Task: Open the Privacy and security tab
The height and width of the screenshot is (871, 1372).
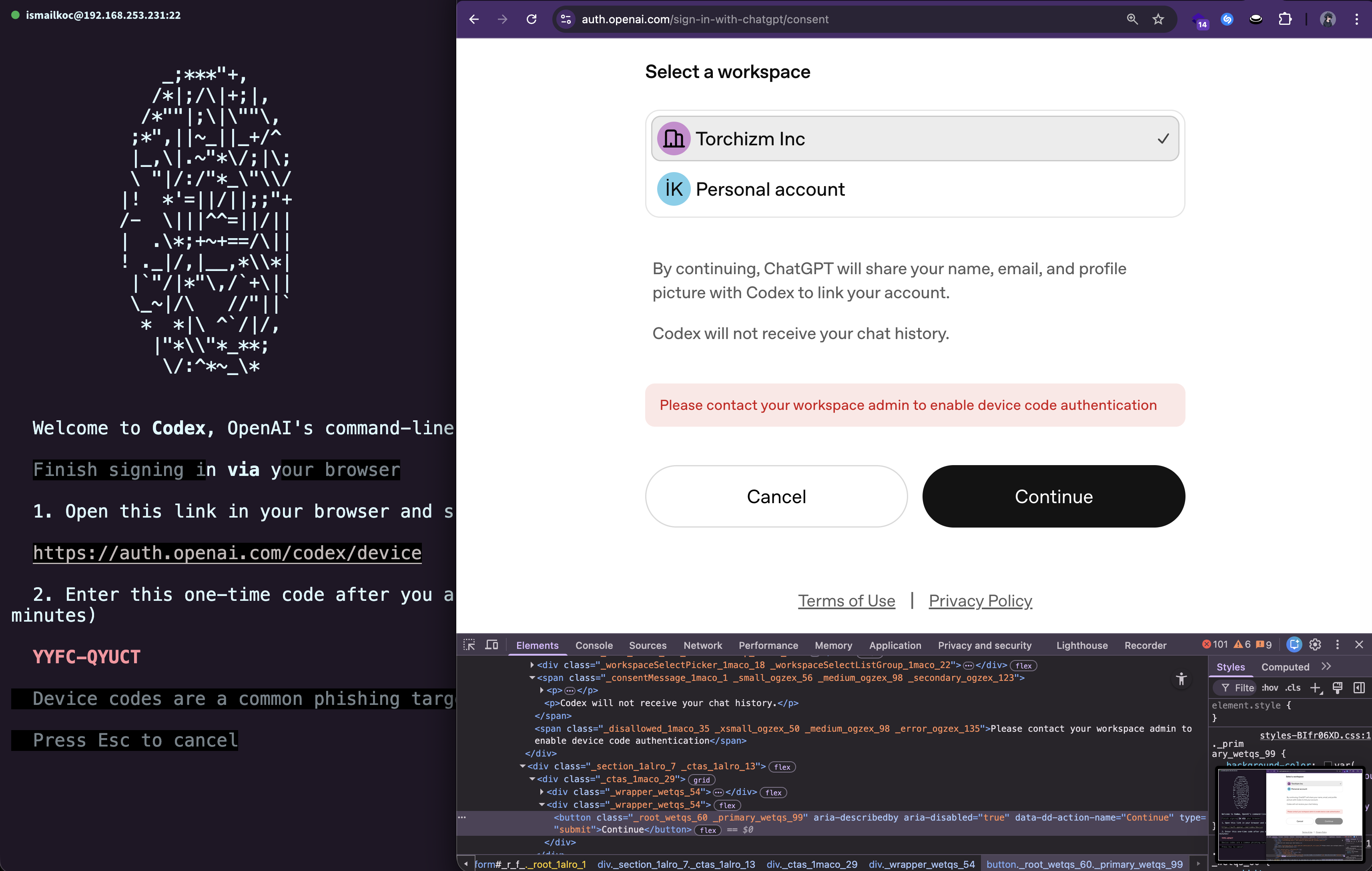Action: pos(985,645)
